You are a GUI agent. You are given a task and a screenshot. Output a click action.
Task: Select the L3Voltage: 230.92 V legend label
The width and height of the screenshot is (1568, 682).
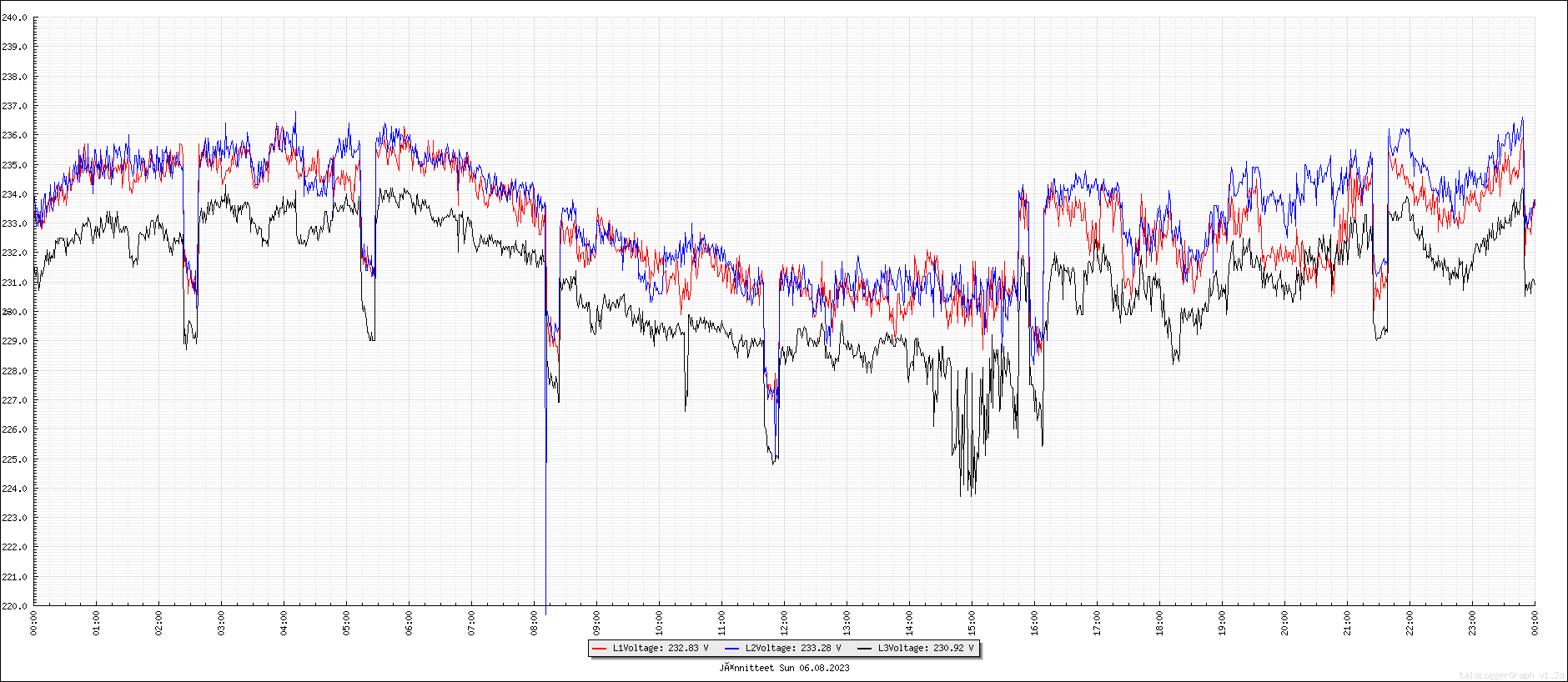(926, 649)
